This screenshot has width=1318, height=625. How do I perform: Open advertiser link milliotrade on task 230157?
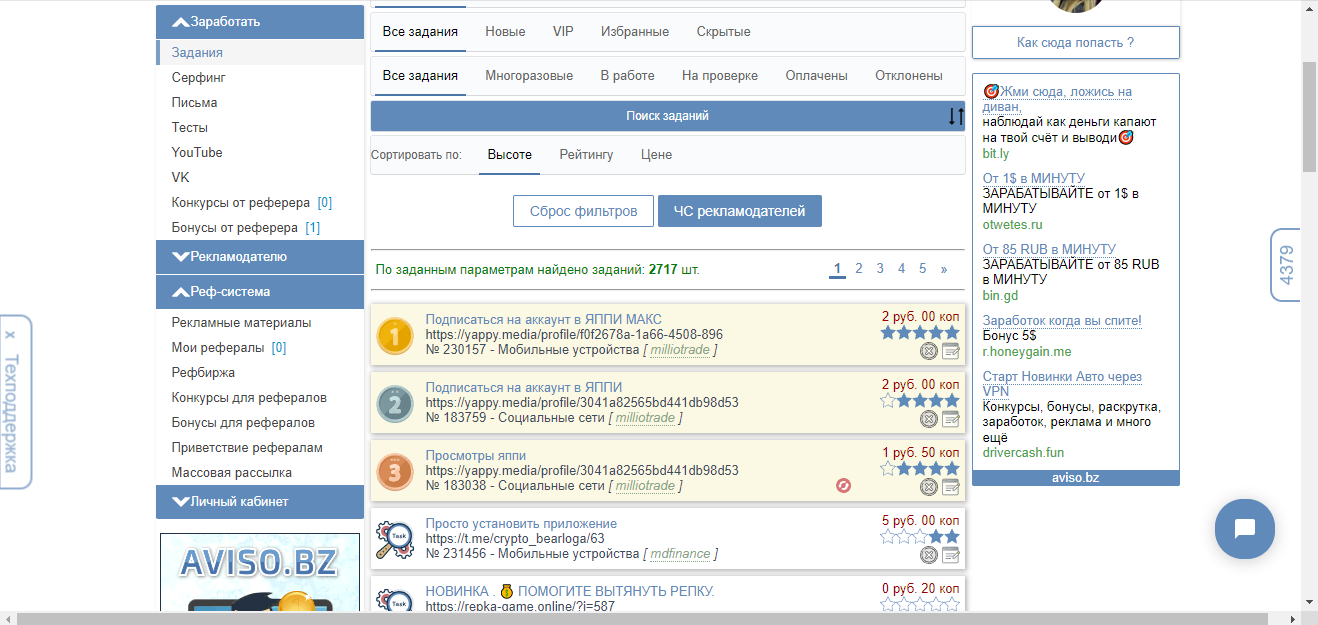tap(679, 350)
